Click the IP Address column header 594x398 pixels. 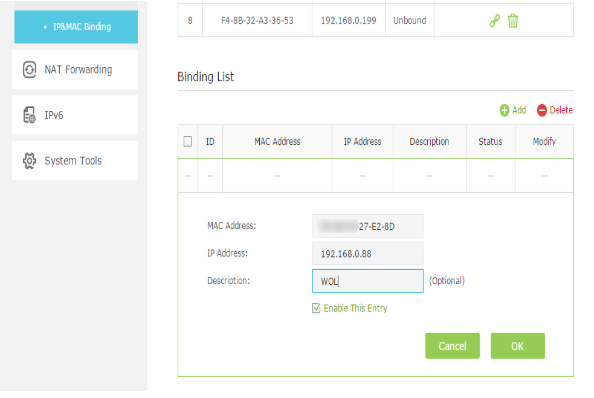pyautogui.click(x=363, y=142)
